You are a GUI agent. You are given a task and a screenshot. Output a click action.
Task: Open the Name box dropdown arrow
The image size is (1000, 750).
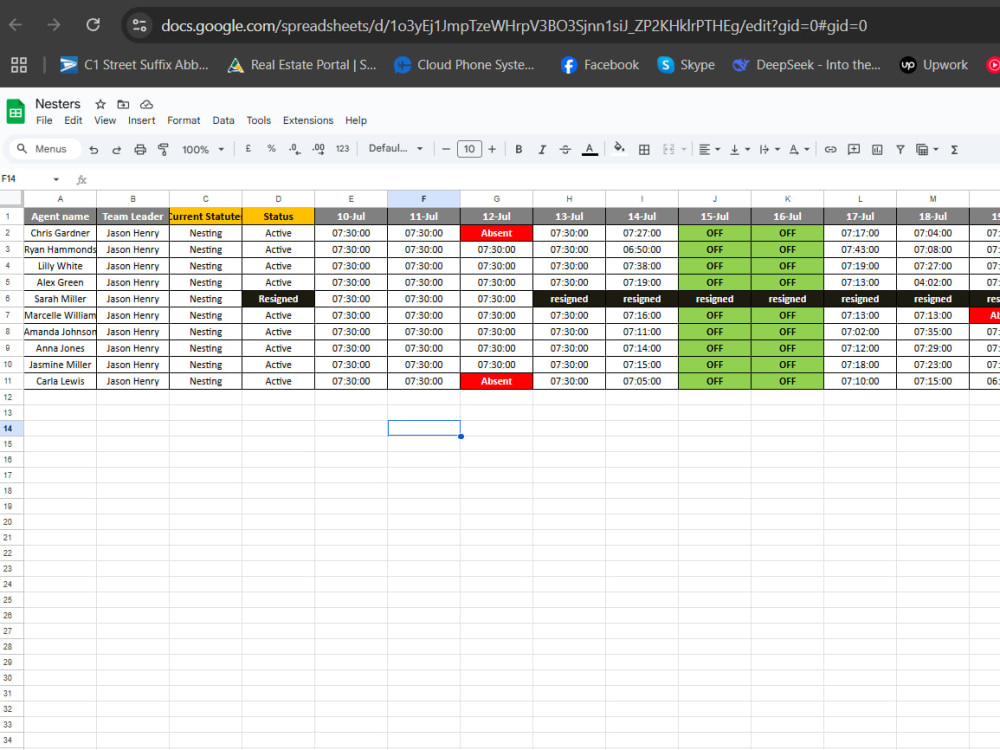[56, 179]
